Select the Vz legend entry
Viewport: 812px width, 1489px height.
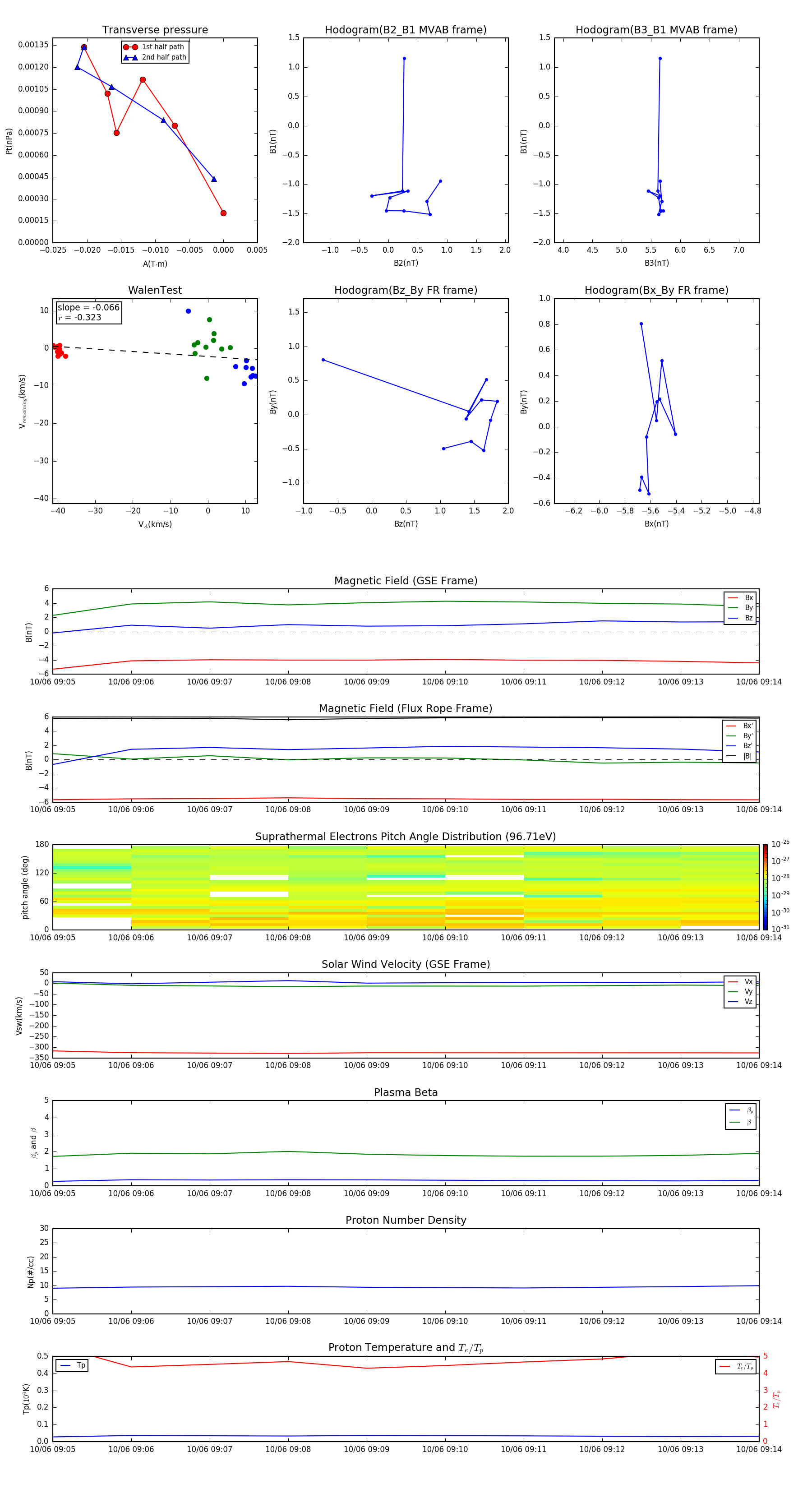pos(740,1002)
